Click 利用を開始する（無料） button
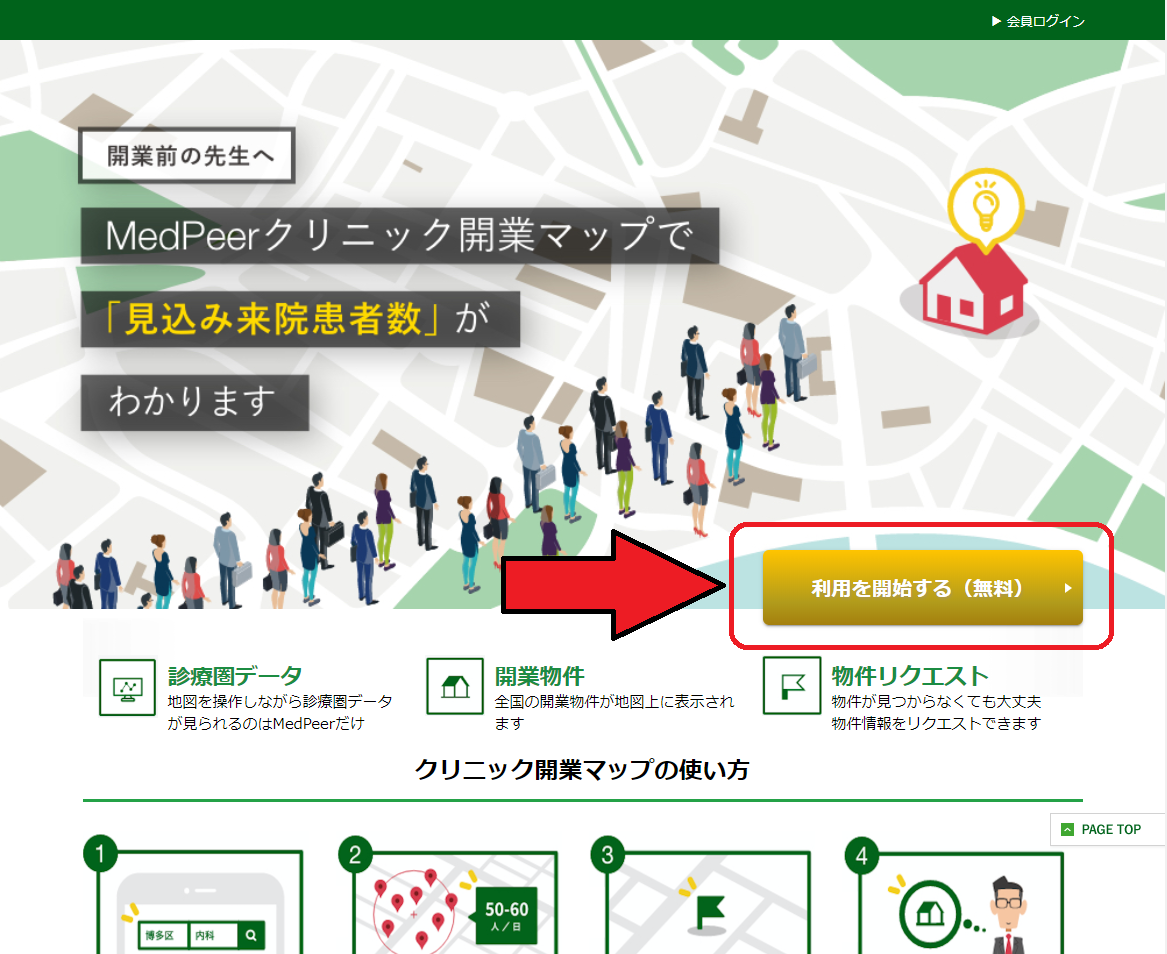1167x954 pixels. click(x=922, y=588)
